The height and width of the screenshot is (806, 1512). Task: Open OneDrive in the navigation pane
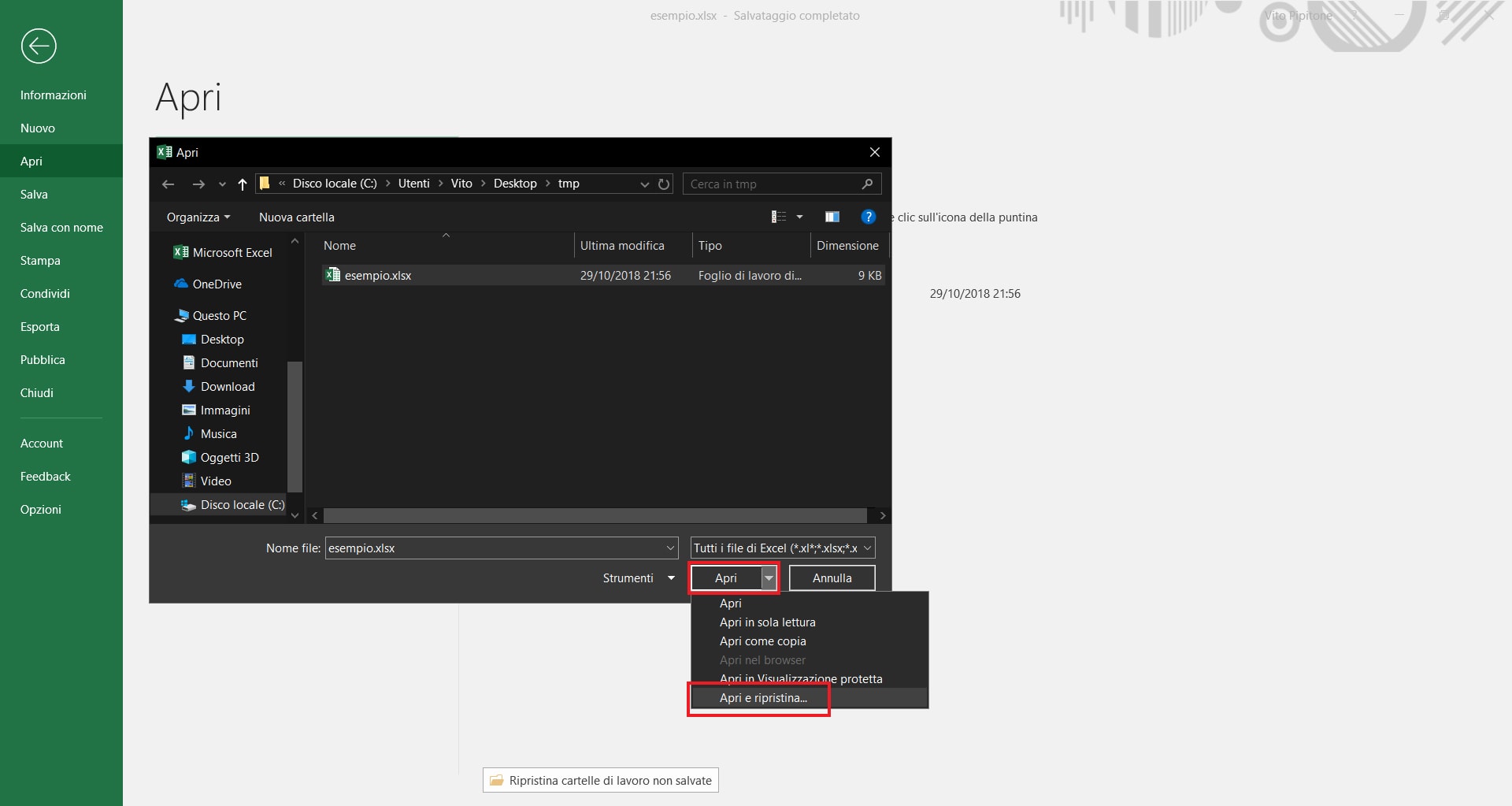tap(217, 284)
